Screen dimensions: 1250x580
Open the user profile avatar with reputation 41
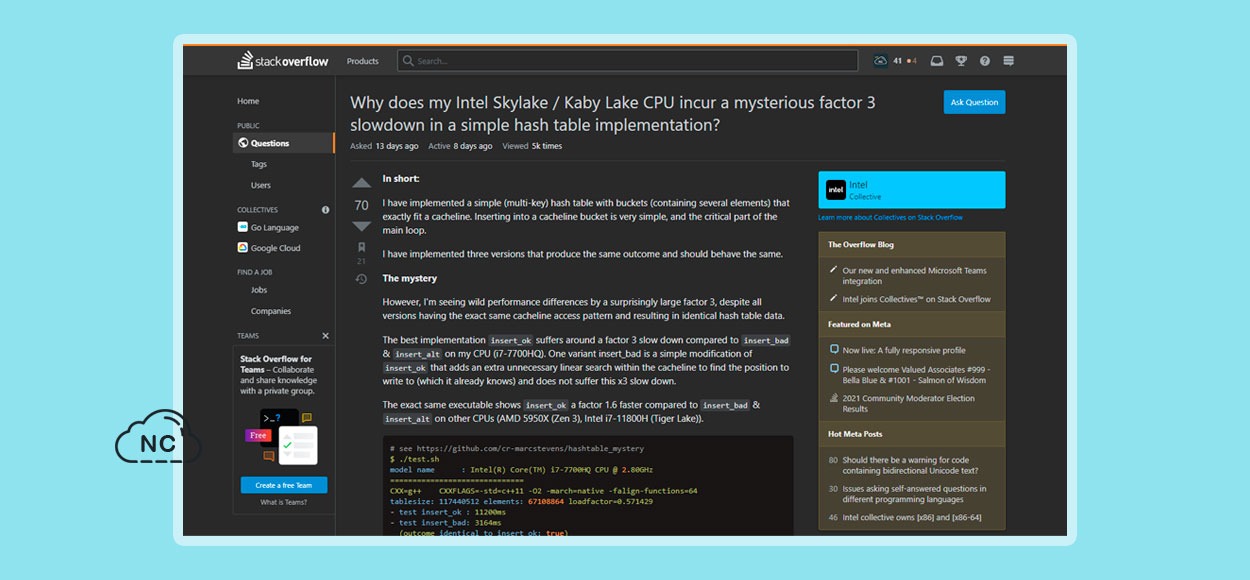(x=880, y=61)
